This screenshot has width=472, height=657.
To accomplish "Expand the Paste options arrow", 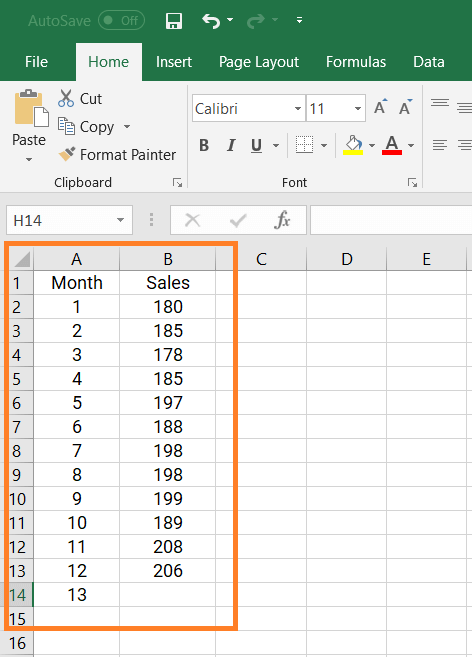I will 29,159.
